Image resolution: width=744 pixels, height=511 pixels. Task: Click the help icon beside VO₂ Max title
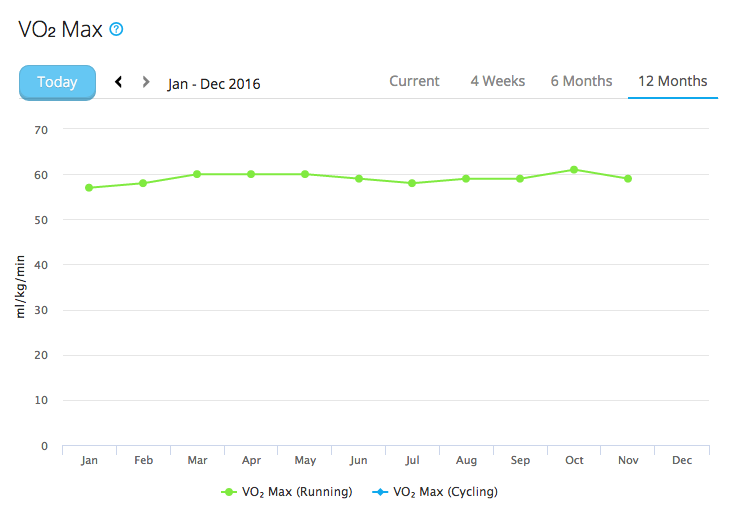tap(116, 29)
